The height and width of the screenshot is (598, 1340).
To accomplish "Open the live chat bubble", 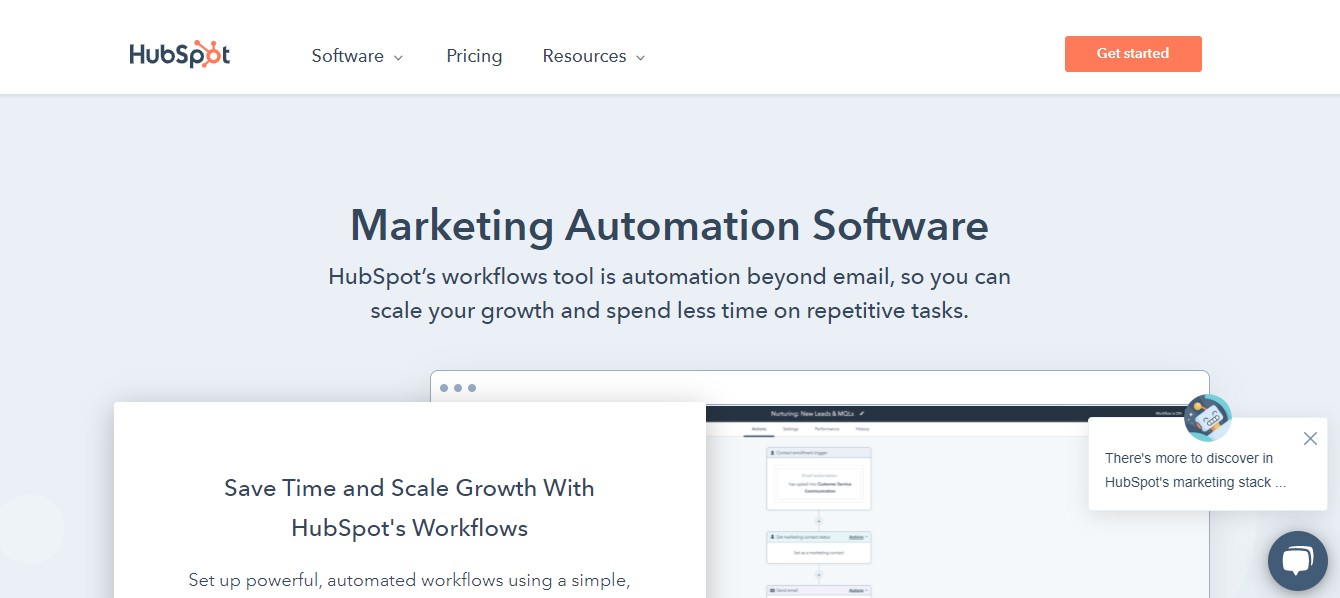I will coord(1297,561).
